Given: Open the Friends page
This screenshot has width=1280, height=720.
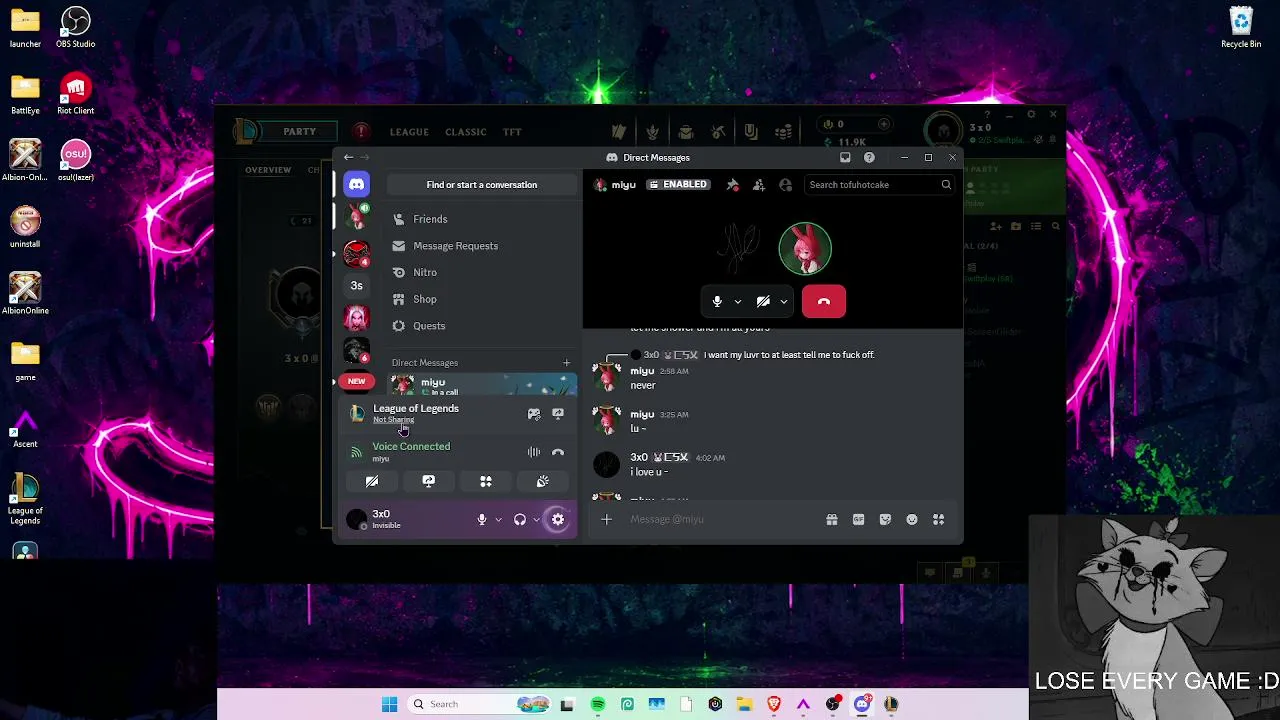Looking at the screenshot, I should click(x=481, y=219).
